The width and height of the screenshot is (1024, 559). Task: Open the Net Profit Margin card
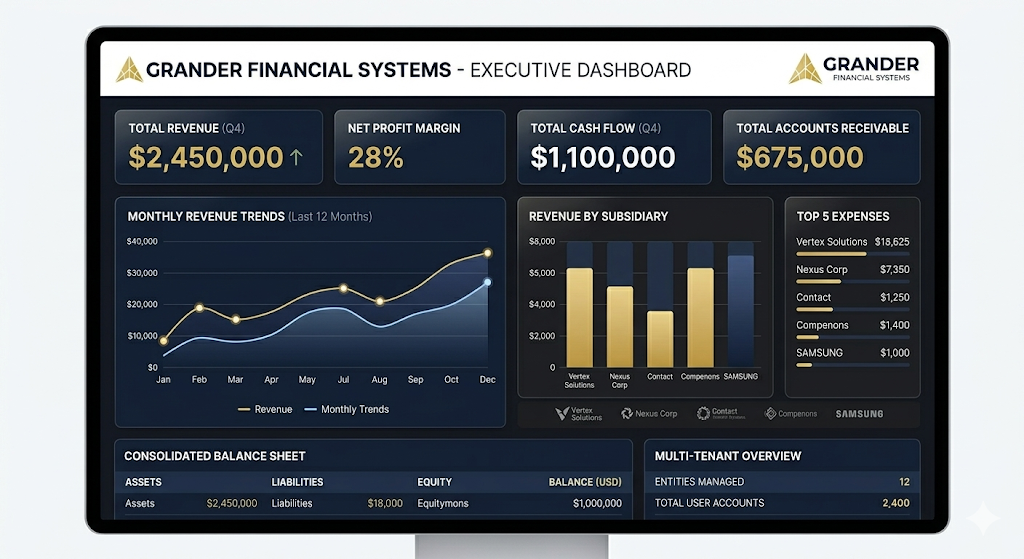[419, 147]
